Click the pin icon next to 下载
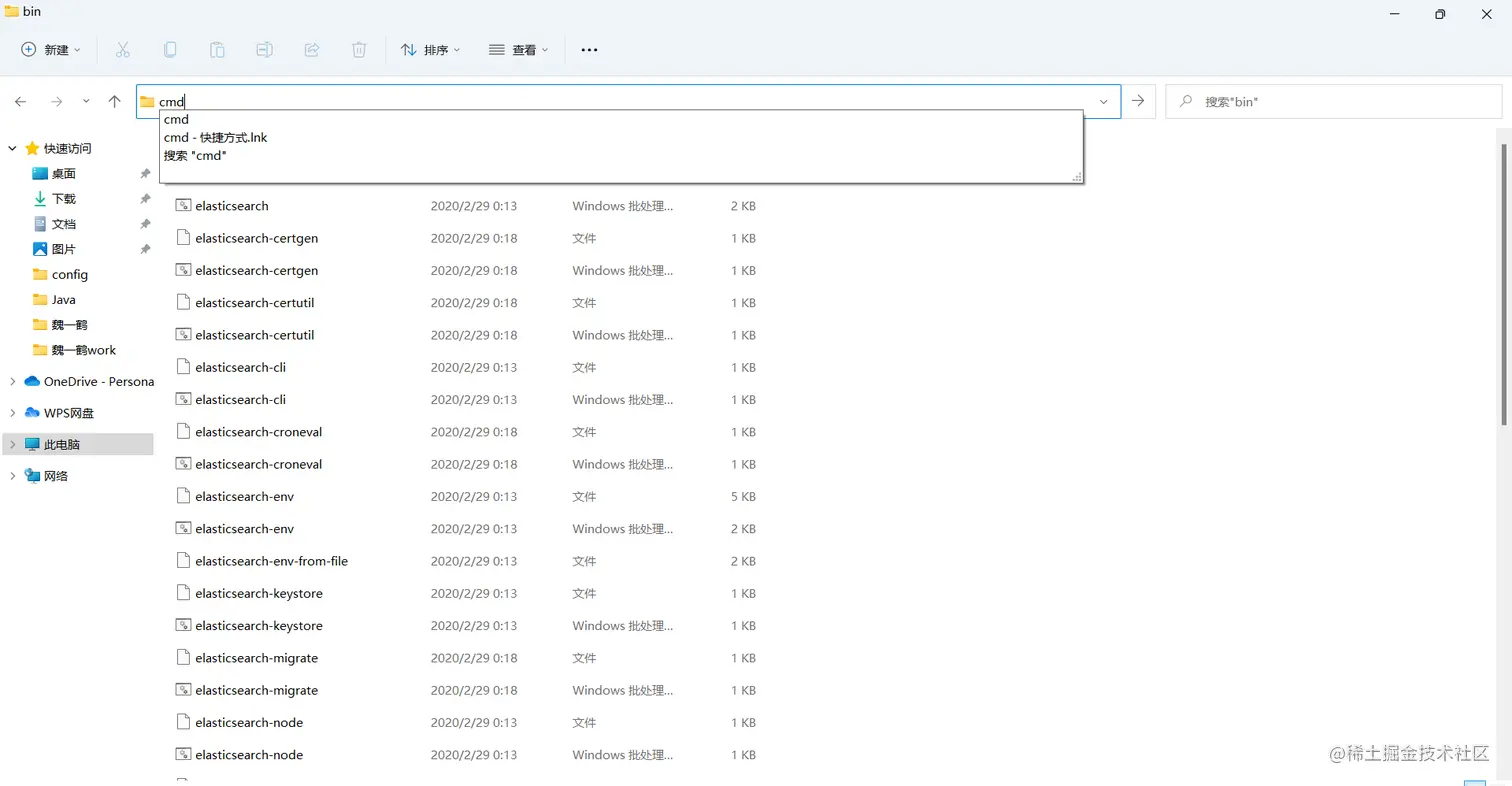This screenshot has height=786, width=1512. tap(145, 198)
